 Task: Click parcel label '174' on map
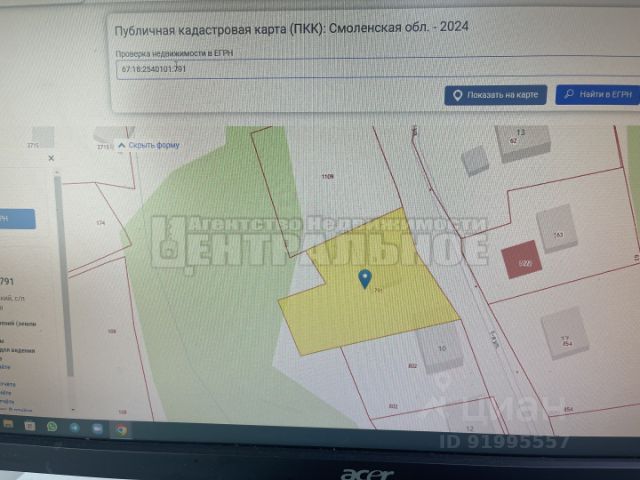101,223
